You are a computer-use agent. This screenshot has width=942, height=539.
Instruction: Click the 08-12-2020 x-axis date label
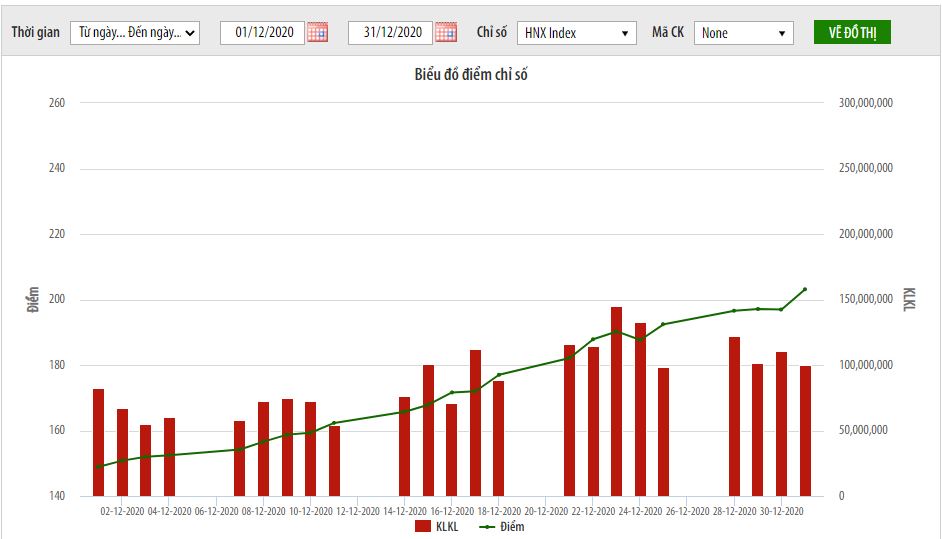point(263,511)
